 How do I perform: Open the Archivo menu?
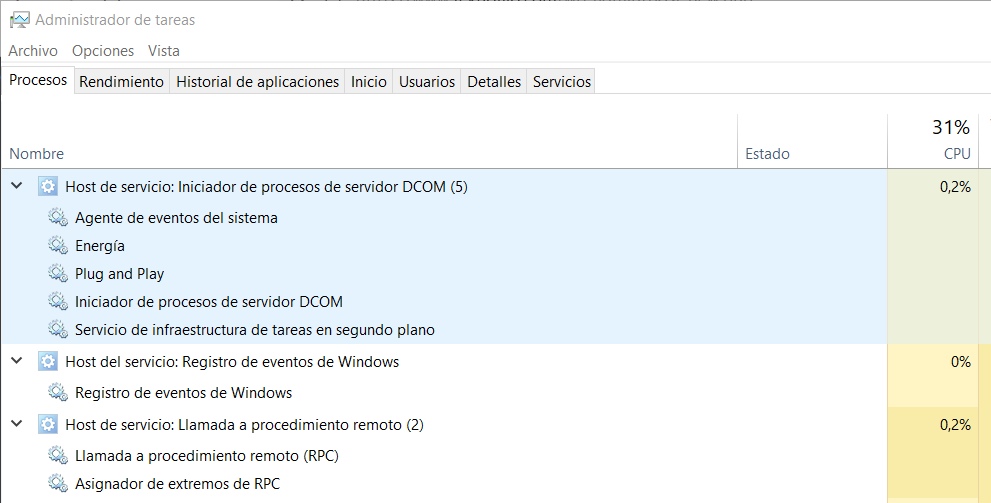point(33,51)
